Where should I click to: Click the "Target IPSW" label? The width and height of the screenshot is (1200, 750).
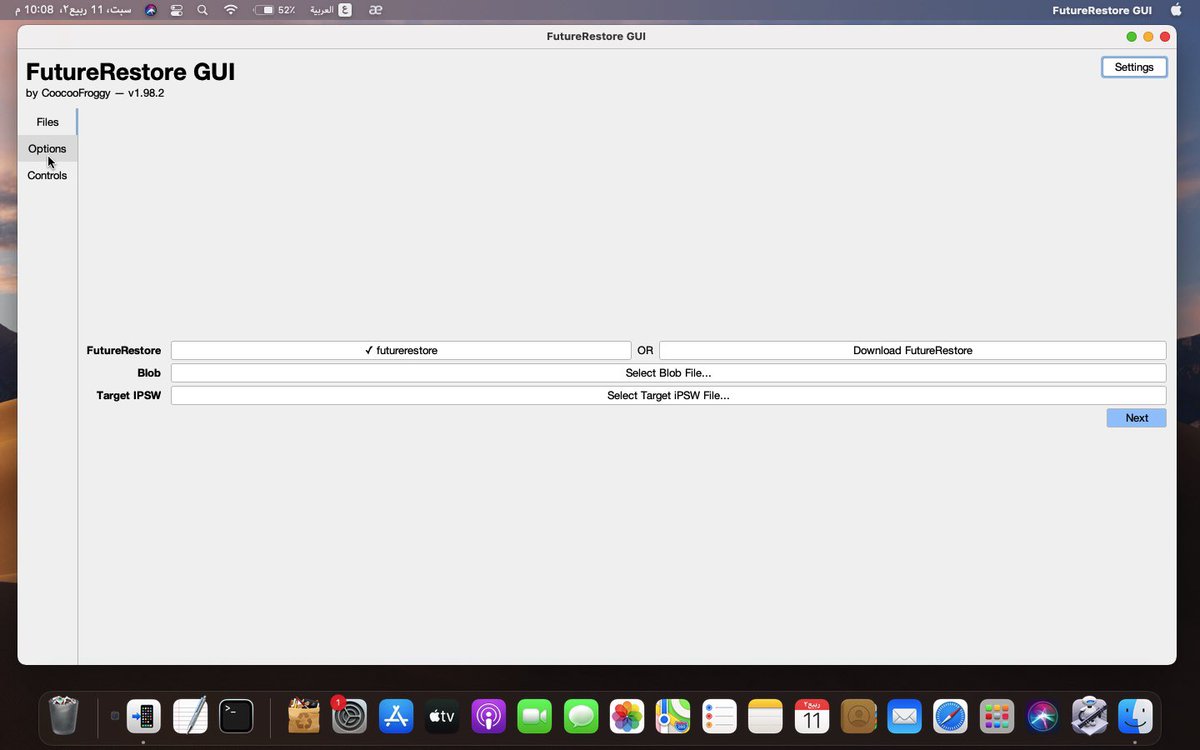click(129, 396)
